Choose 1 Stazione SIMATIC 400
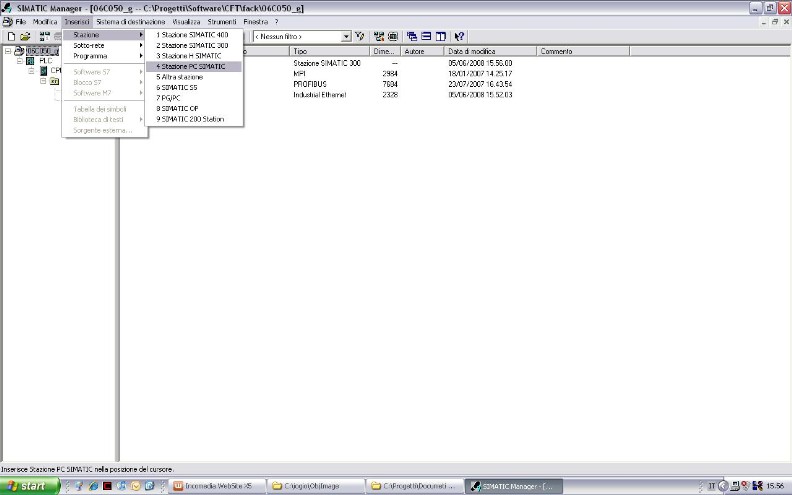 tap(194, 35)
